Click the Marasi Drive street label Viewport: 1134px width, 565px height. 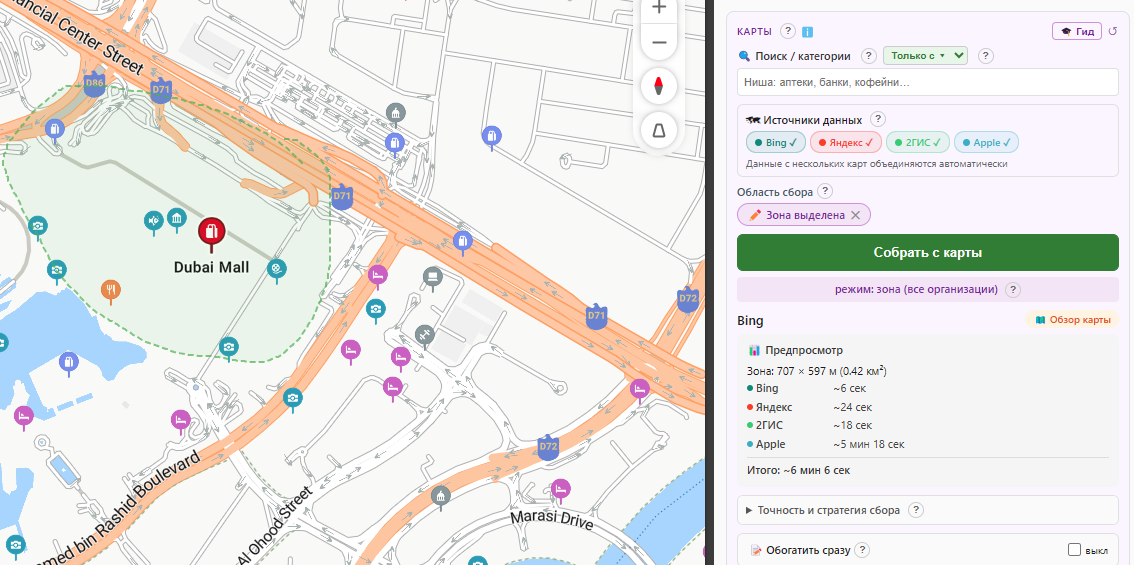coord(552,519)
